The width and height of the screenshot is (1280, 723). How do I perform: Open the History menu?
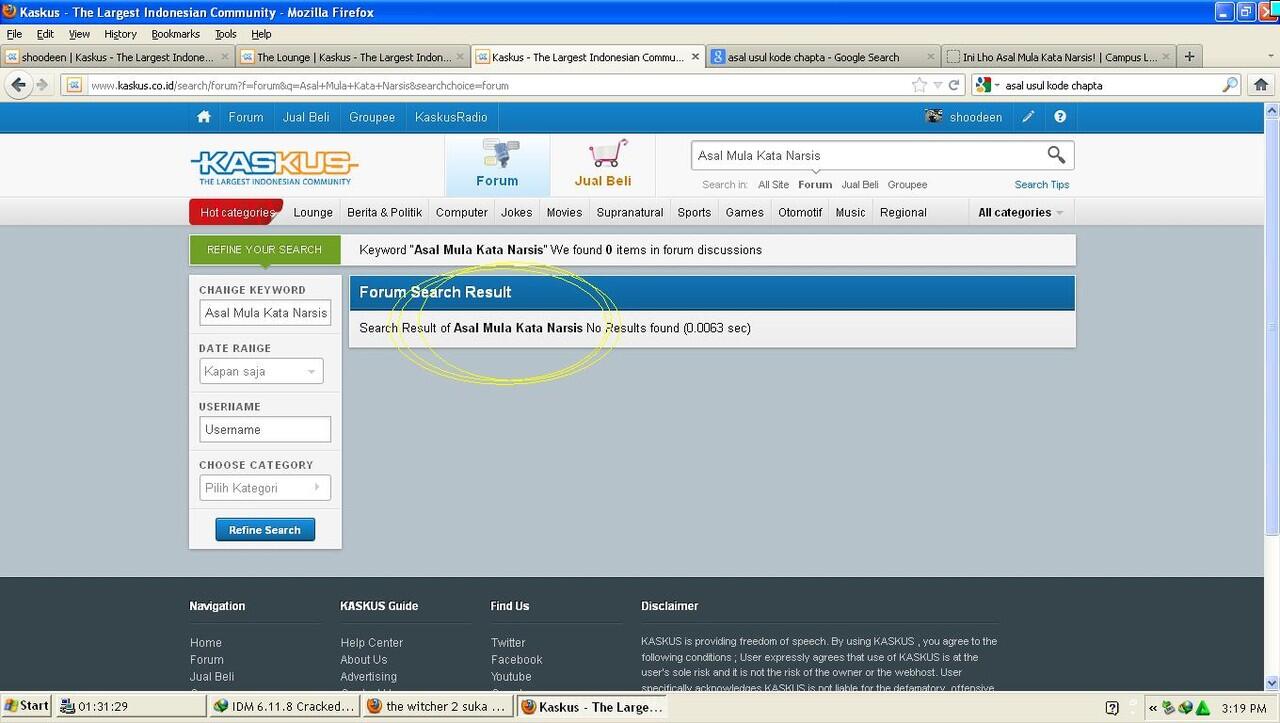(x=120, y=34)
